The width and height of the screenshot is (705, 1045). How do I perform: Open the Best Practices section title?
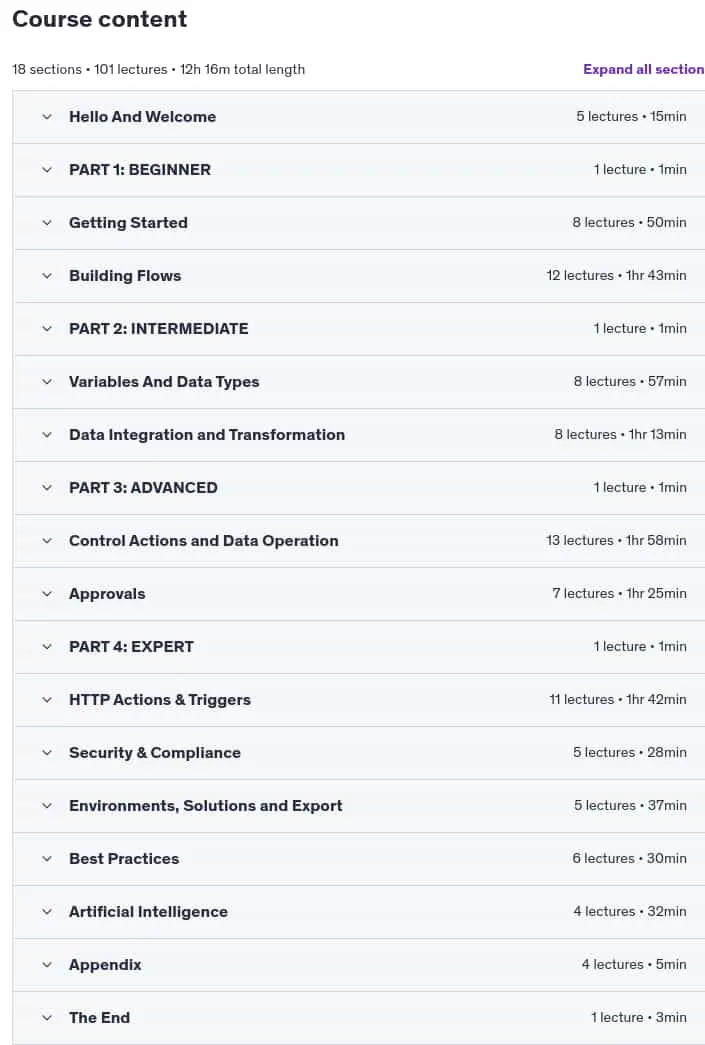124,858
